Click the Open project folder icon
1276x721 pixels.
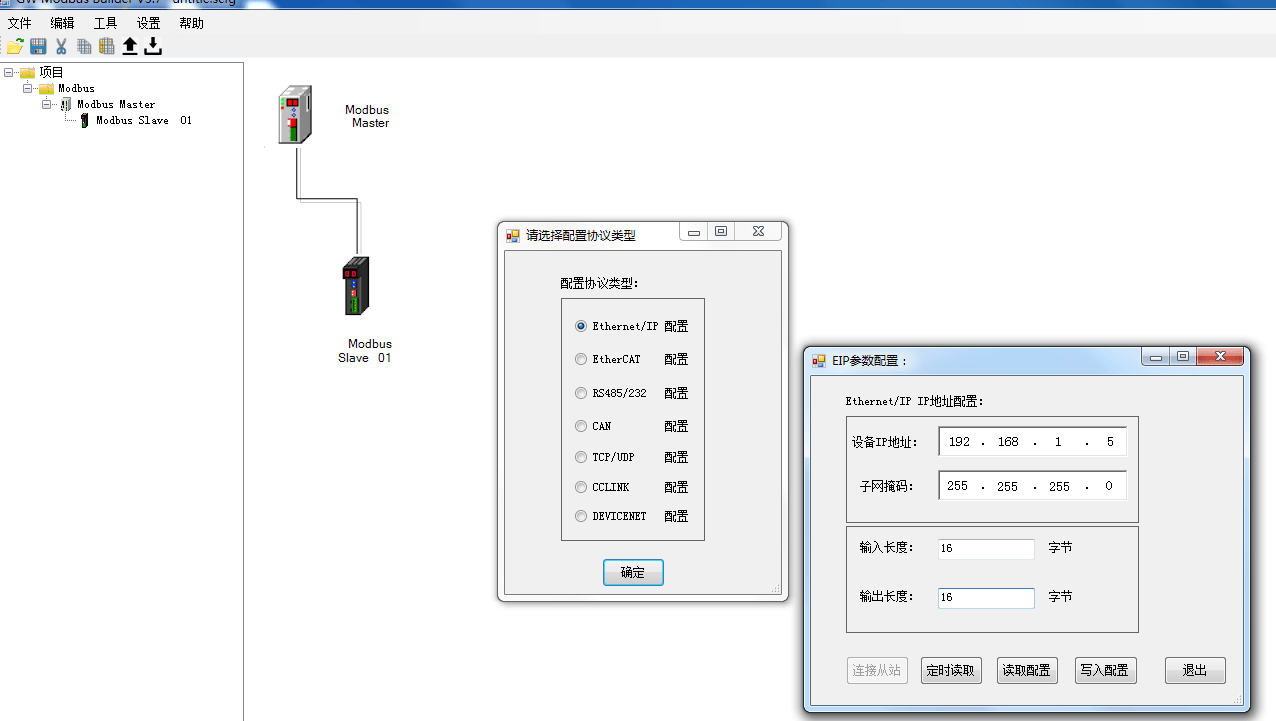point(15,46)
